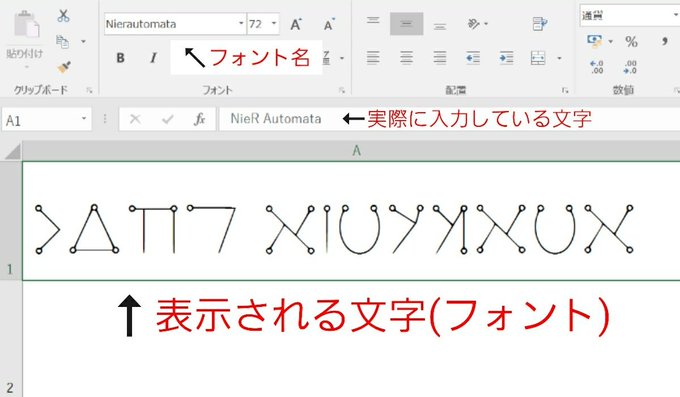680x397 pixels.
Task: Click the Insert Function fx icon
Action: pos(199,119)
